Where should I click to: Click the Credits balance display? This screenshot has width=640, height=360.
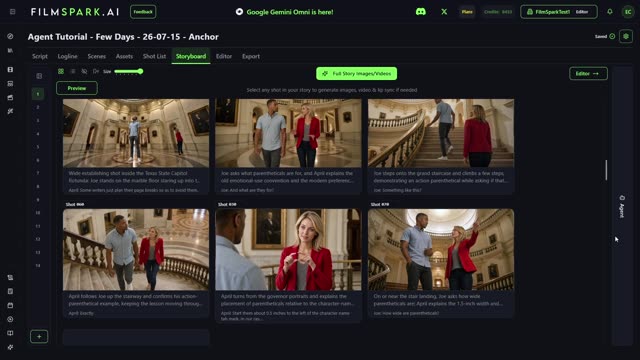tap(498, 12)
